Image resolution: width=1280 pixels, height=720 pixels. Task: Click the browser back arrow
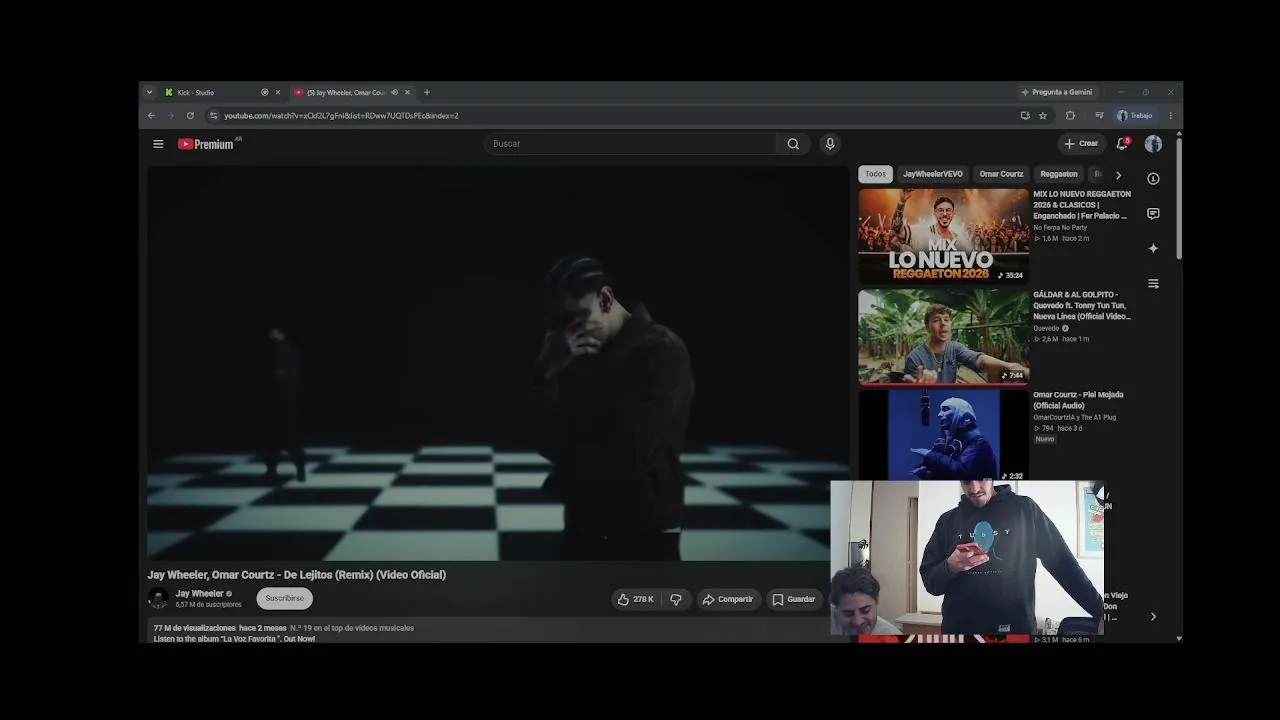coord(151,116)
